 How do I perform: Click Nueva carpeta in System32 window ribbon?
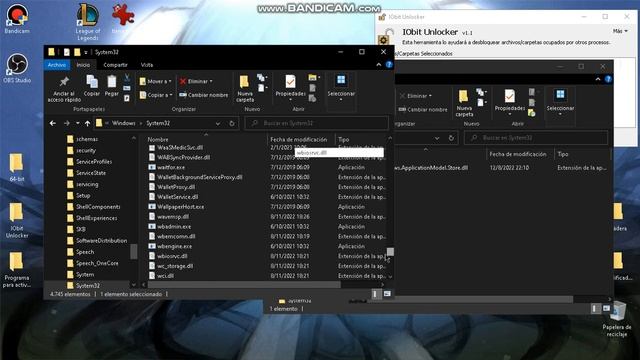coord(245,89)
